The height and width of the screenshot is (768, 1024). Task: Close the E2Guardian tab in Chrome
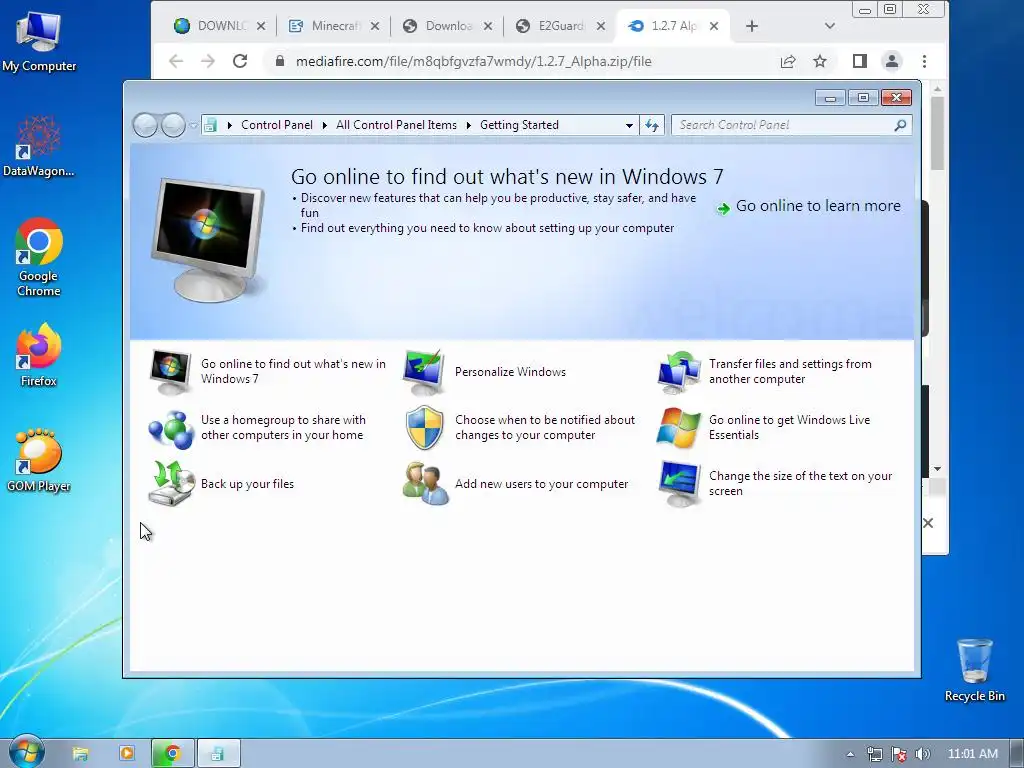pos(601,26)
